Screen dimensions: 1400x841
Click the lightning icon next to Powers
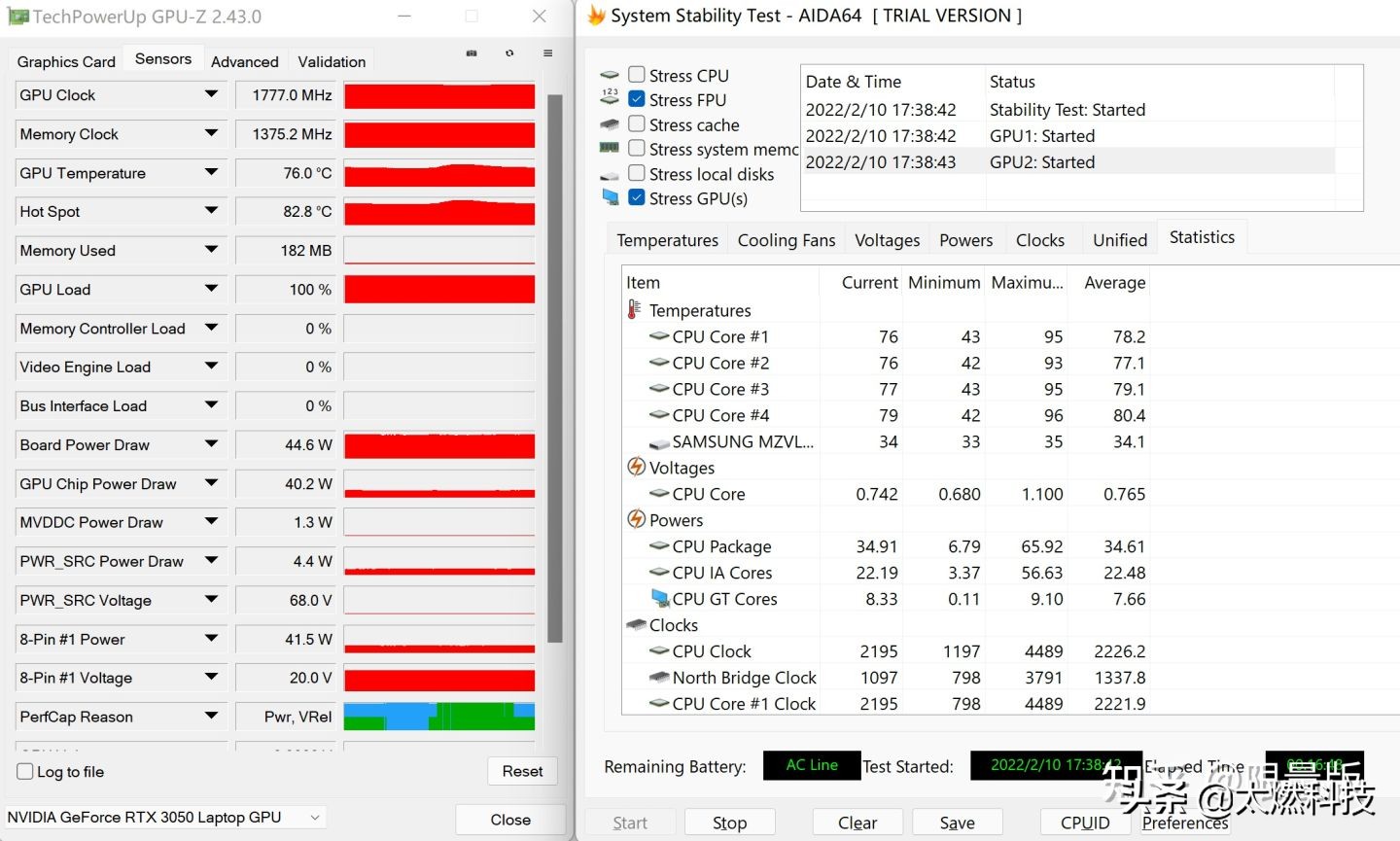[x=636, y=519]
